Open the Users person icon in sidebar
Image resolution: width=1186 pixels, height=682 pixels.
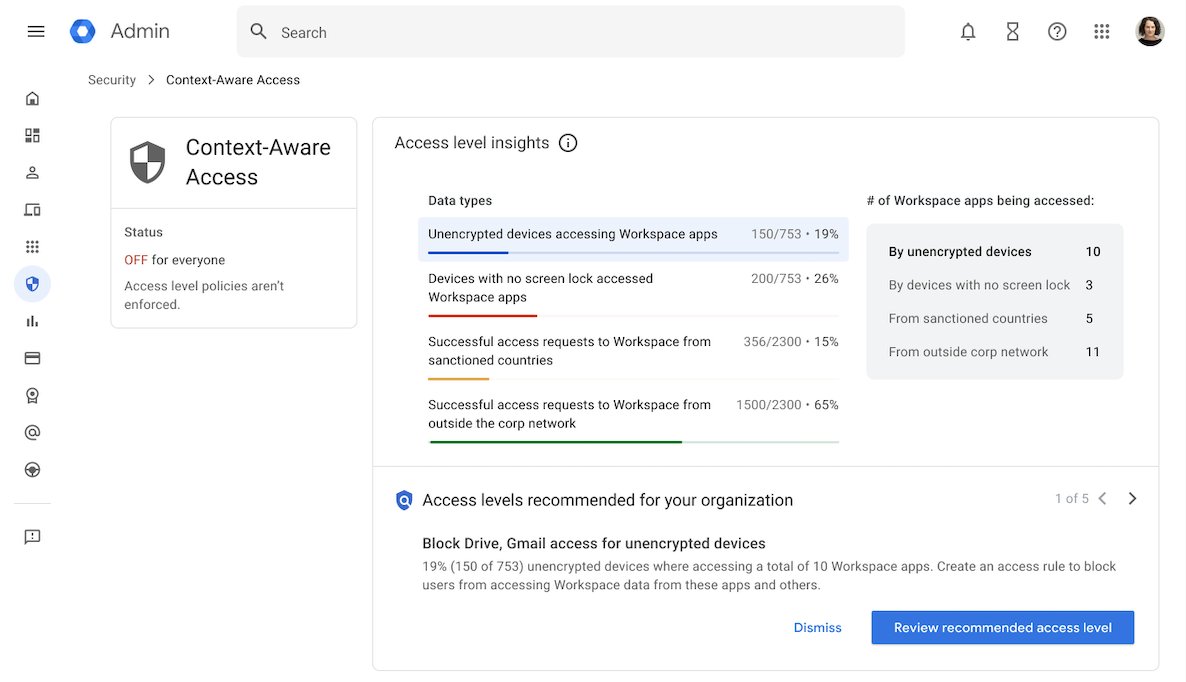pos(32,172)
